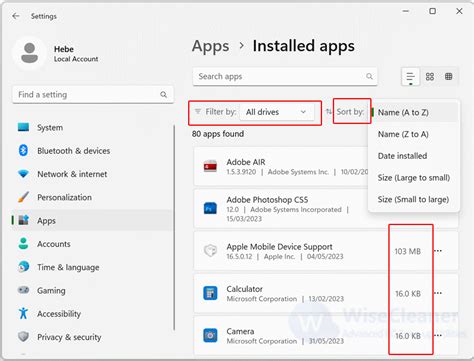Click the Camera app icon
Image resolution: width=474 pixels, height=361 pixels.
point(210,335)
